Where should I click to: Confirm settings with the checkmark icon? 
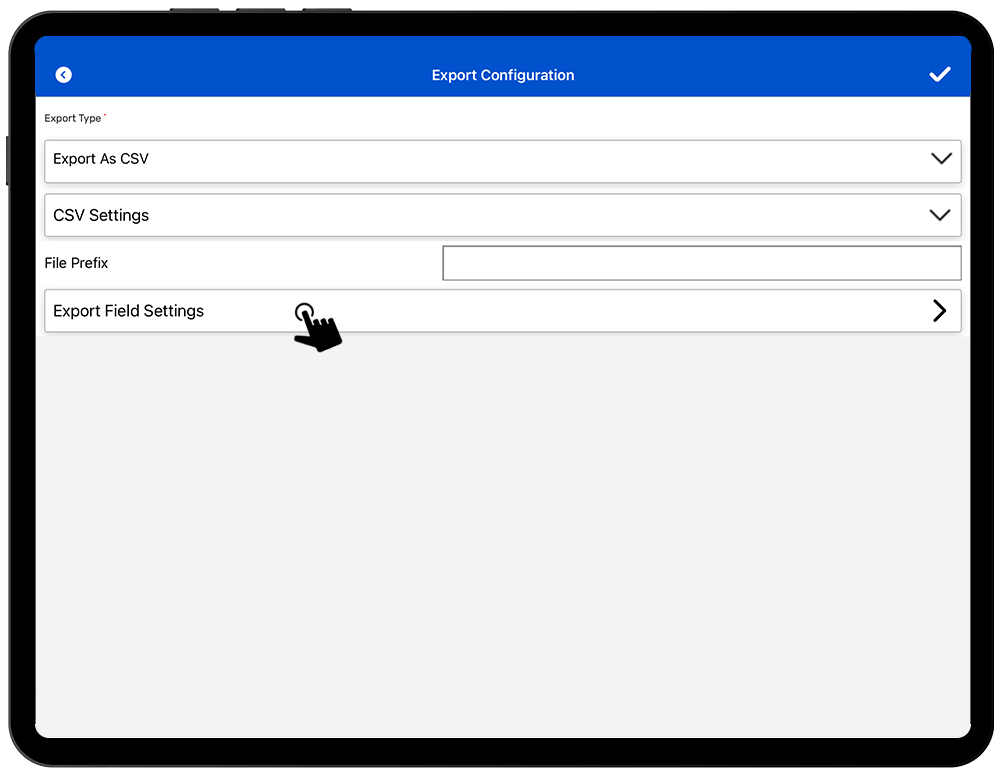[x=939, y=75]
